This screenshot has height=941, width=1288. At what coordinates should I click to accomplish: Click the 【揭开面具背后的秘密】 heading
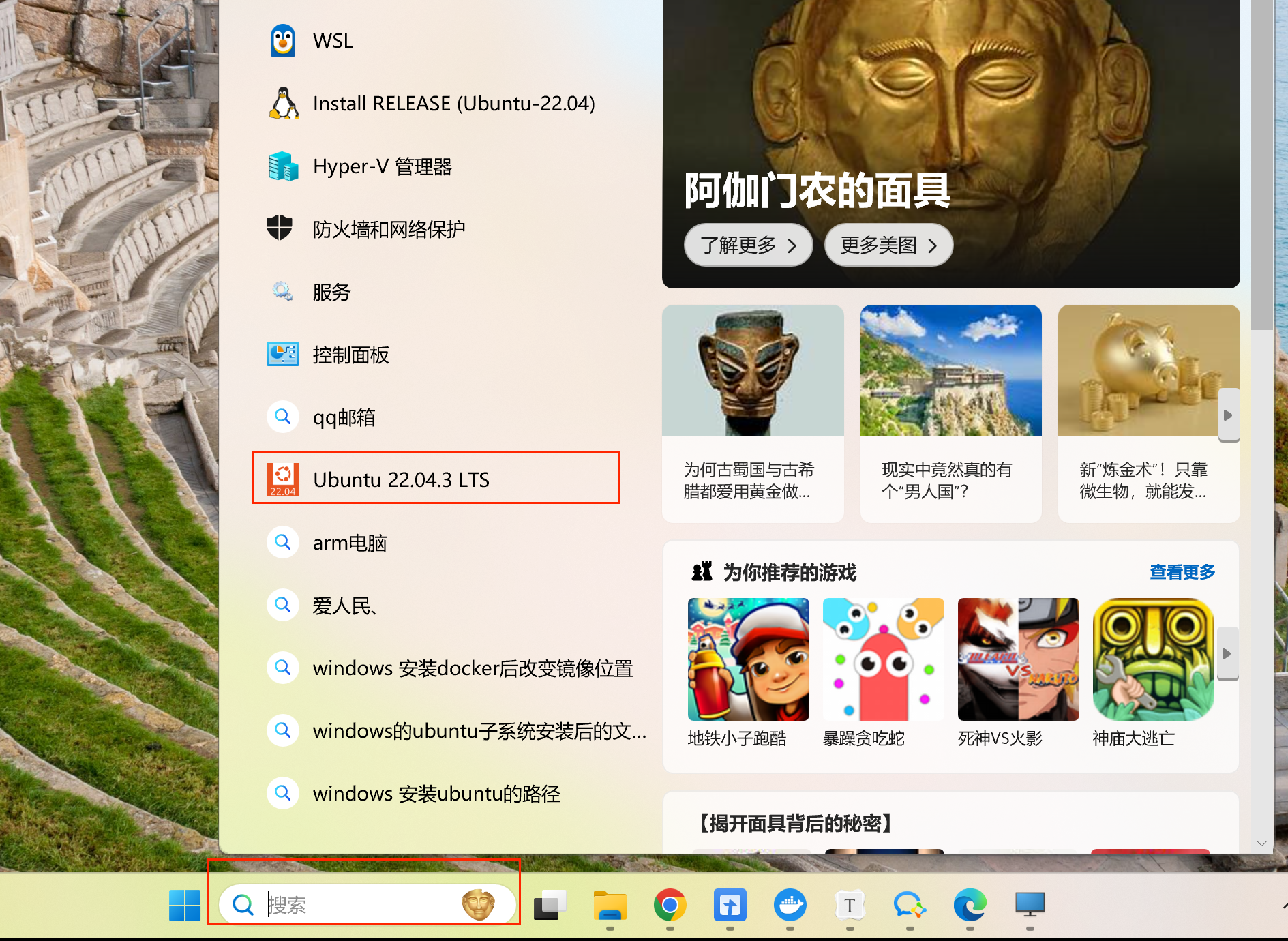coord(795,823)
